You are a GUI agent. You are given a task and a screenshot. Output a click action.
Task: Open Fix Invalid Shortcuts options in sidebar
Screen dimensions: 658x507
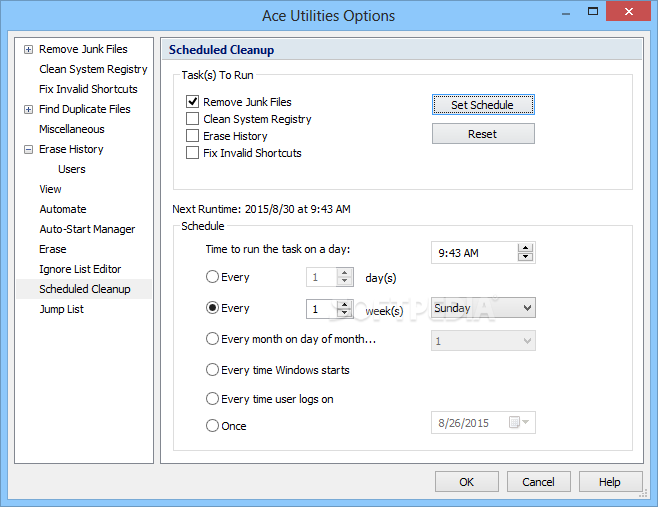click(x=88, y=89)
